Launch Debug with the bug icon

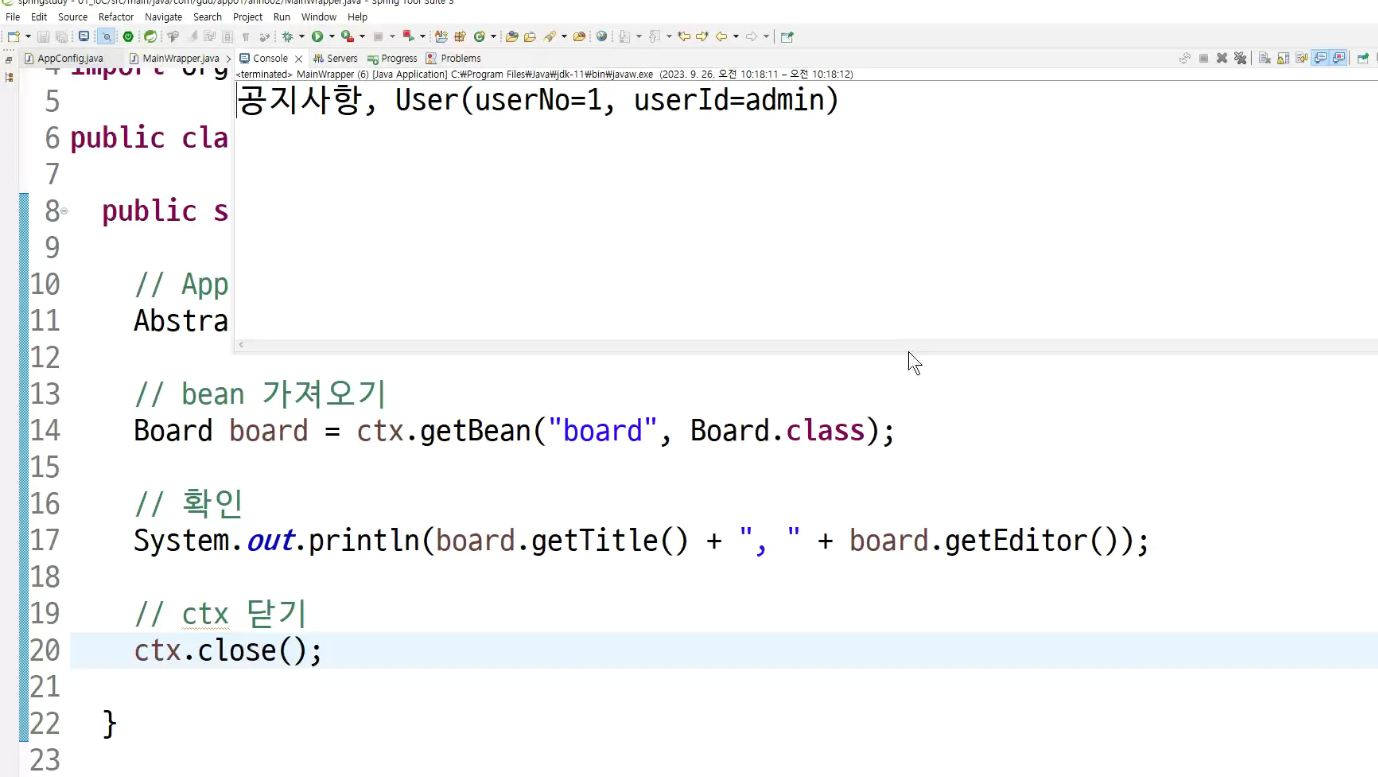point(287,37)
